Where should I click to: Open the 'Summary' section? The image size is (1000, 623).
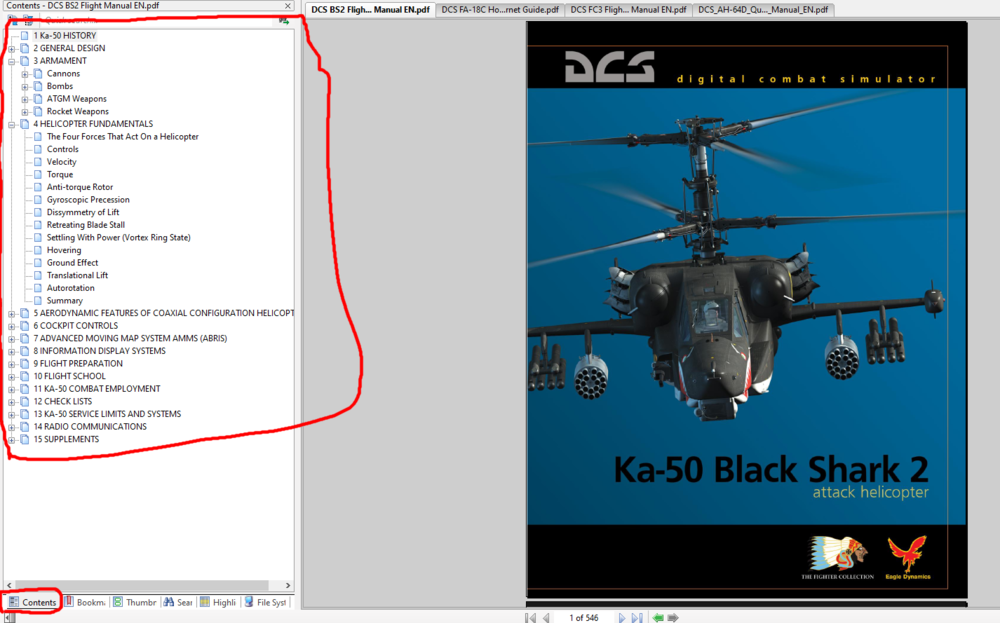click(x=64, y=300)
